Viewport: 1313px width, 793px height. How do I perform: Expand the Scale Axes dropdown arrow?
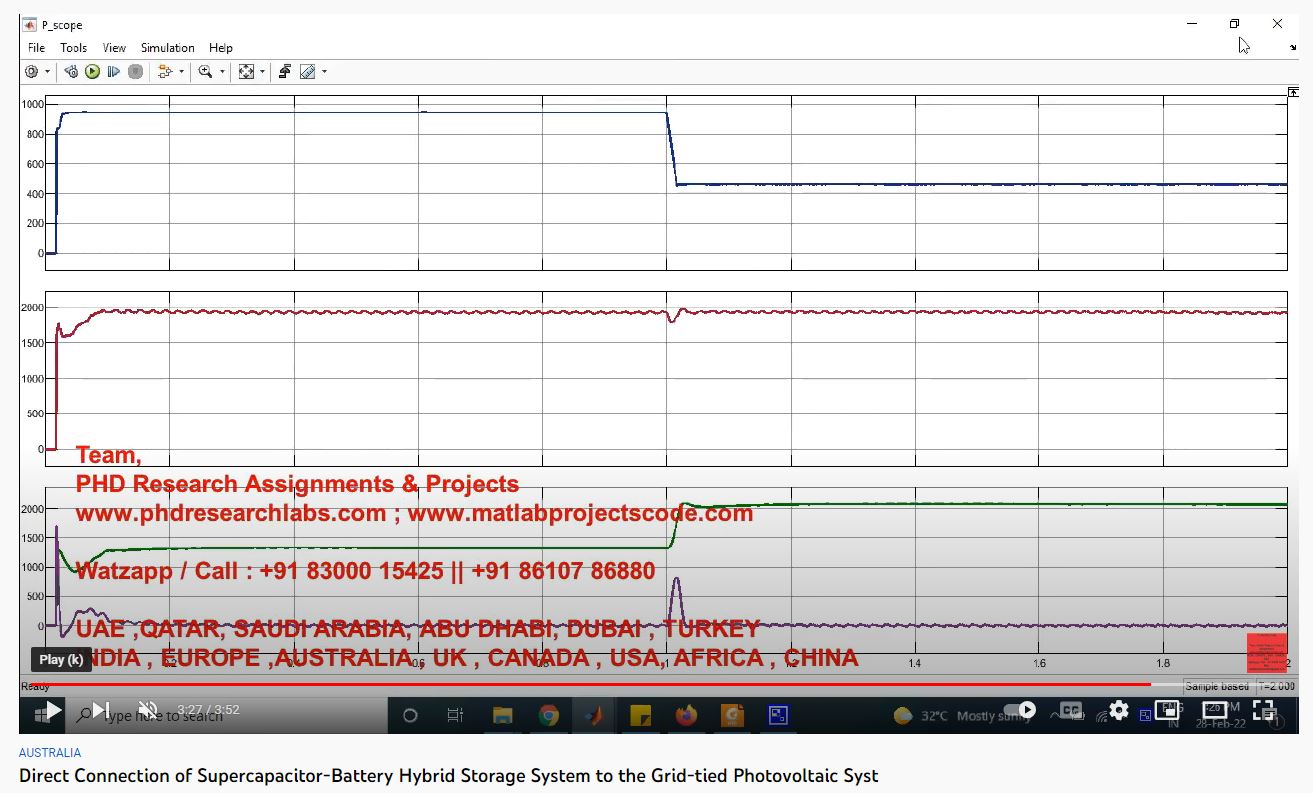(263, 72)
